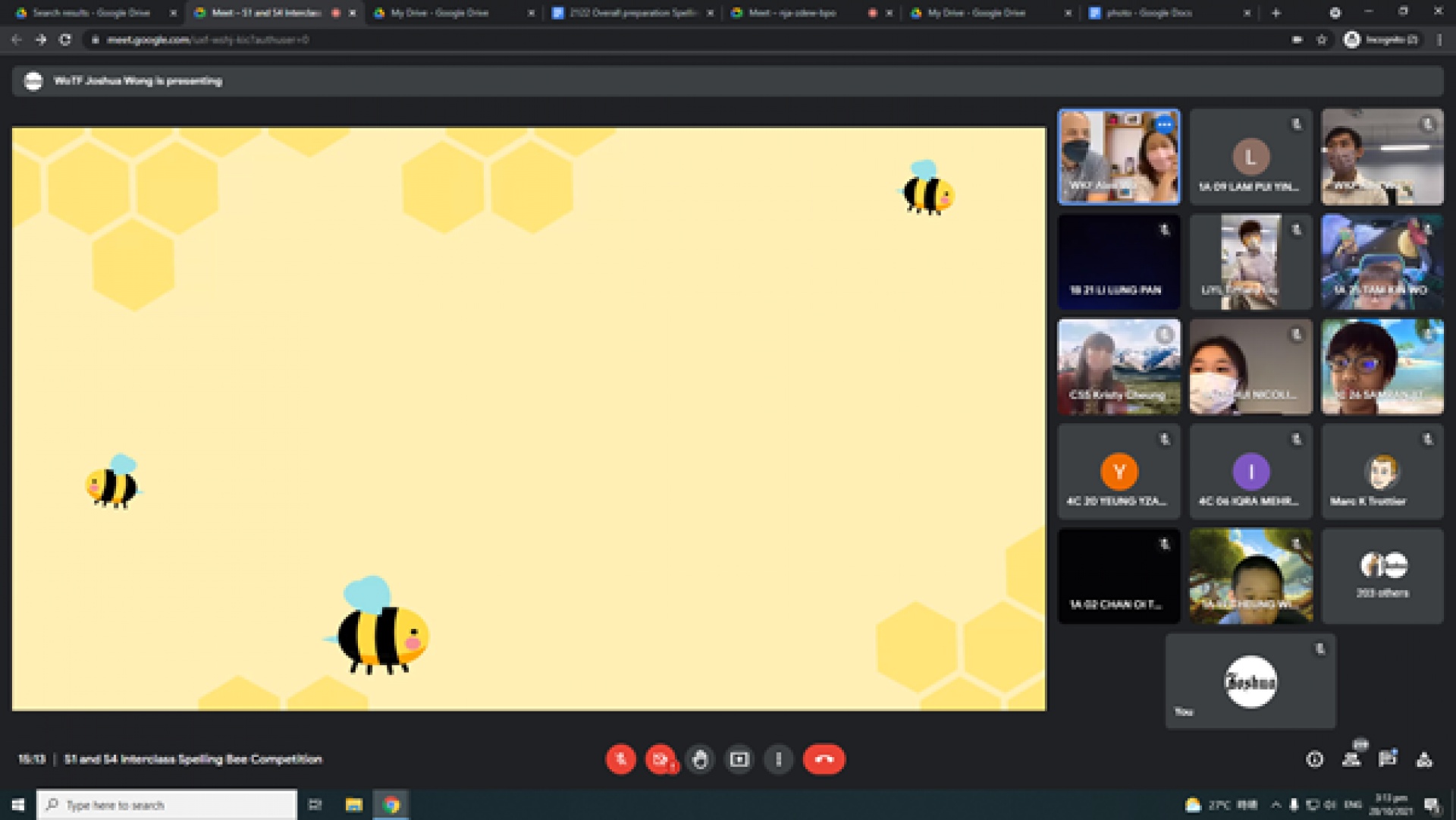This screenshot has height=820, width=1456.
Task: Open the activities shapes icon
Action: pos(1424,759)
